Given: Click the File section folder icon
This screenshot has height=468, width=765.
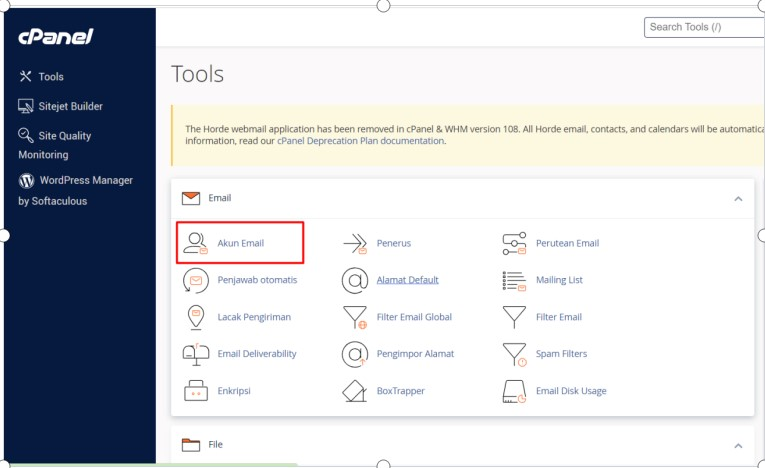Looking at the screenshot, I should tap(191, 445).
